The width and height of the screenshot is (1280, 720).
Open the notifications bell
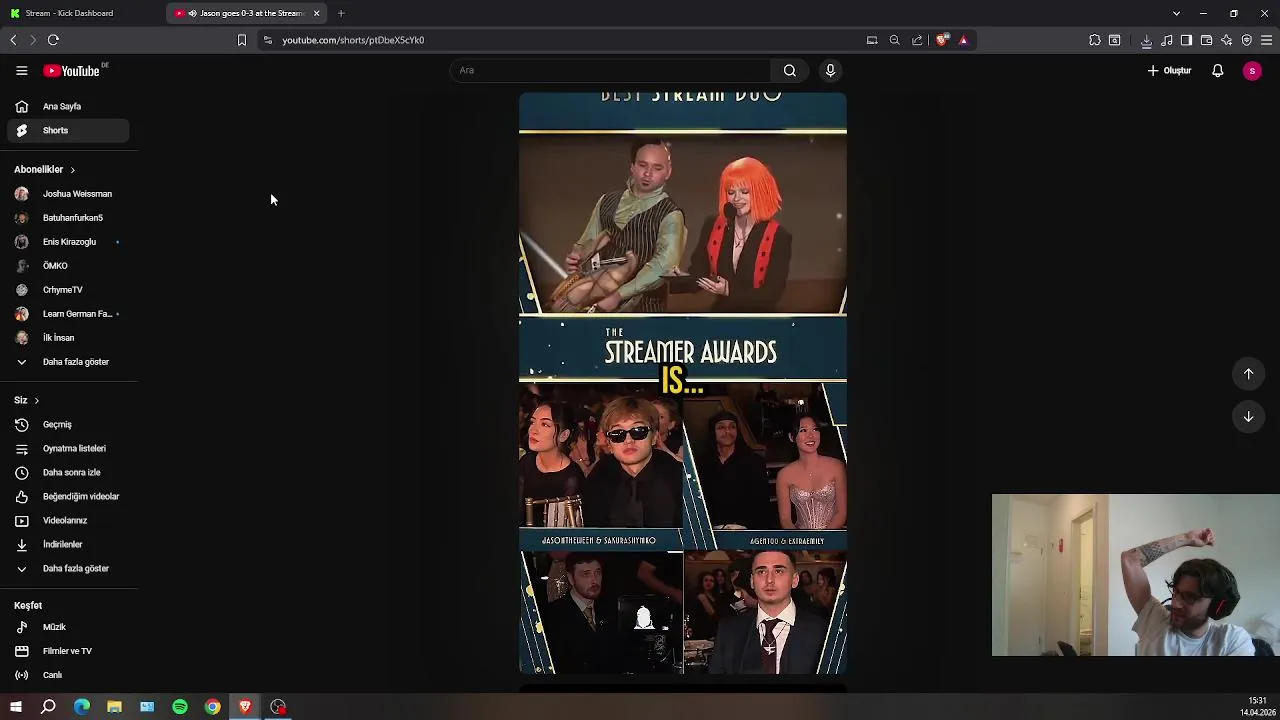tap(1217, 70)
